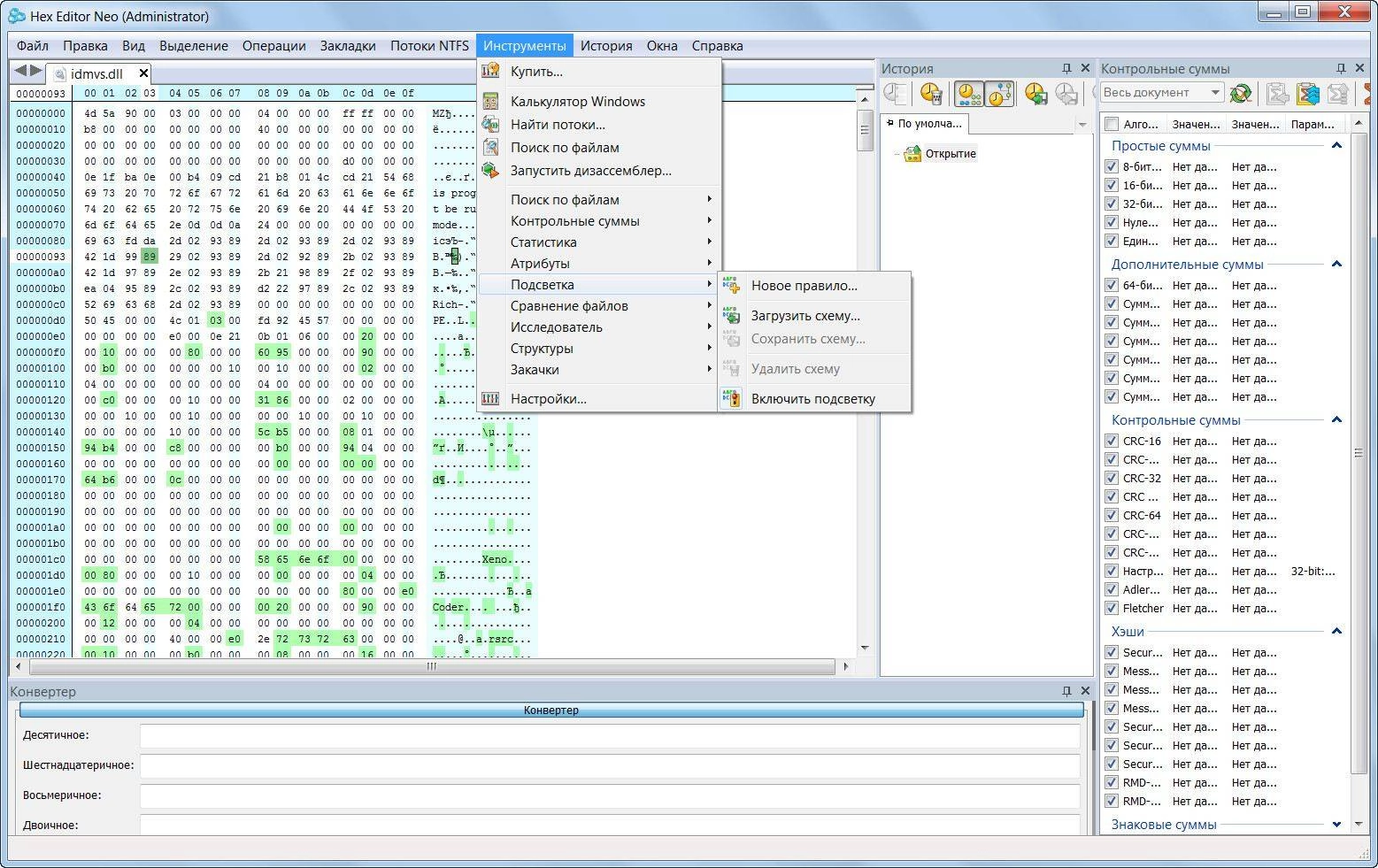Open the Справка menu
This screenshot has height=868, width=1378.
717,45
